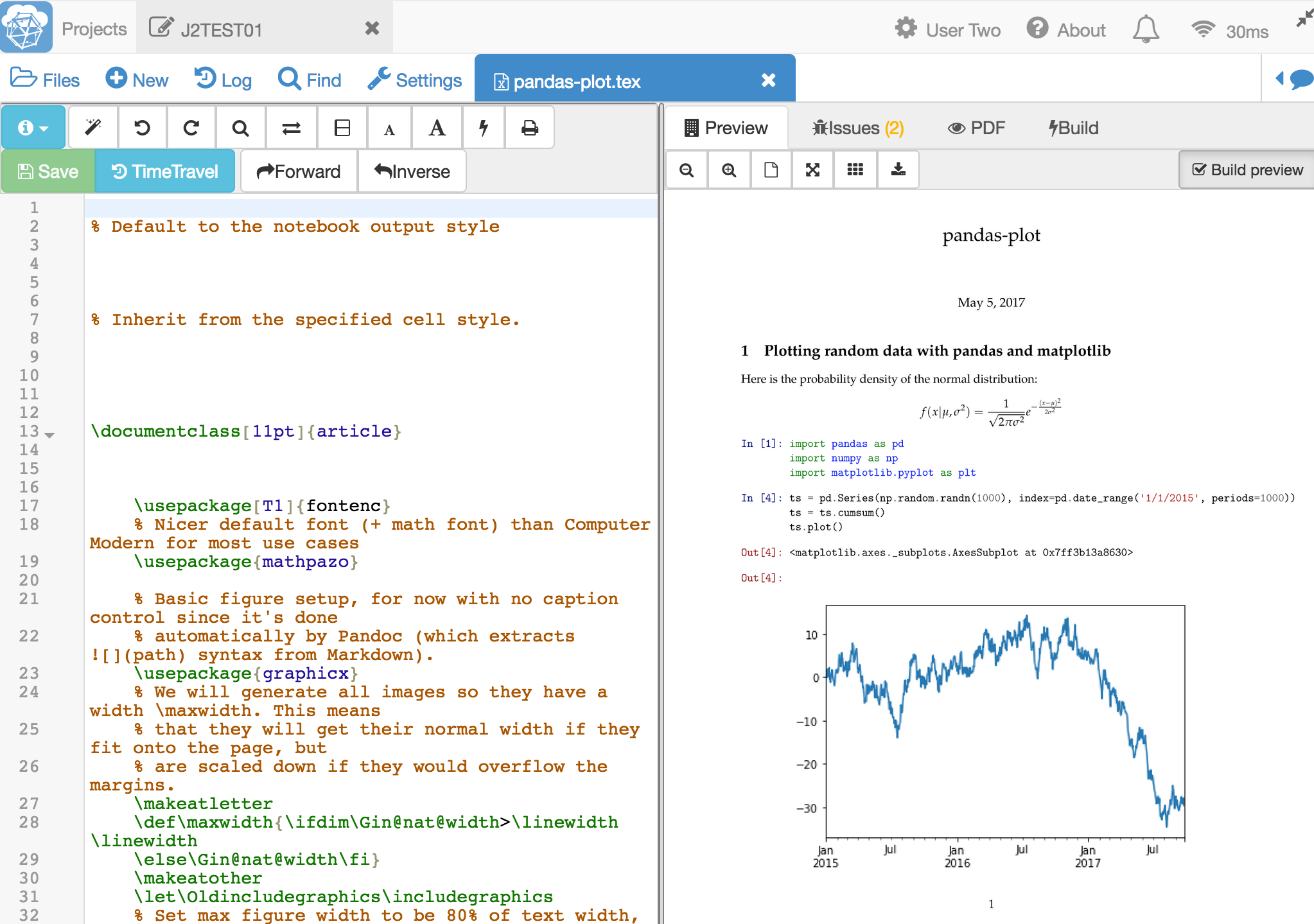Click the Forward search button
Screen dimensions: 1314x924
(299, 171)
